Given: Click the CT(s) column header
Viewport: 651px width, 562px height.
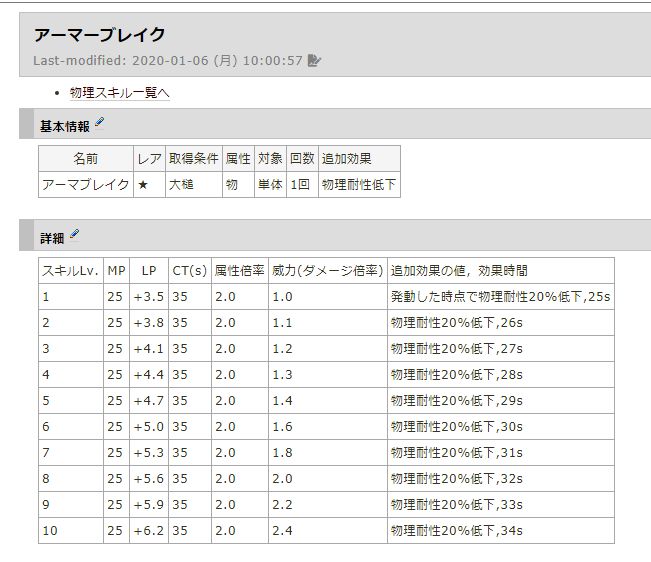Looking at the screenshot, I should [x=190, y=271].
